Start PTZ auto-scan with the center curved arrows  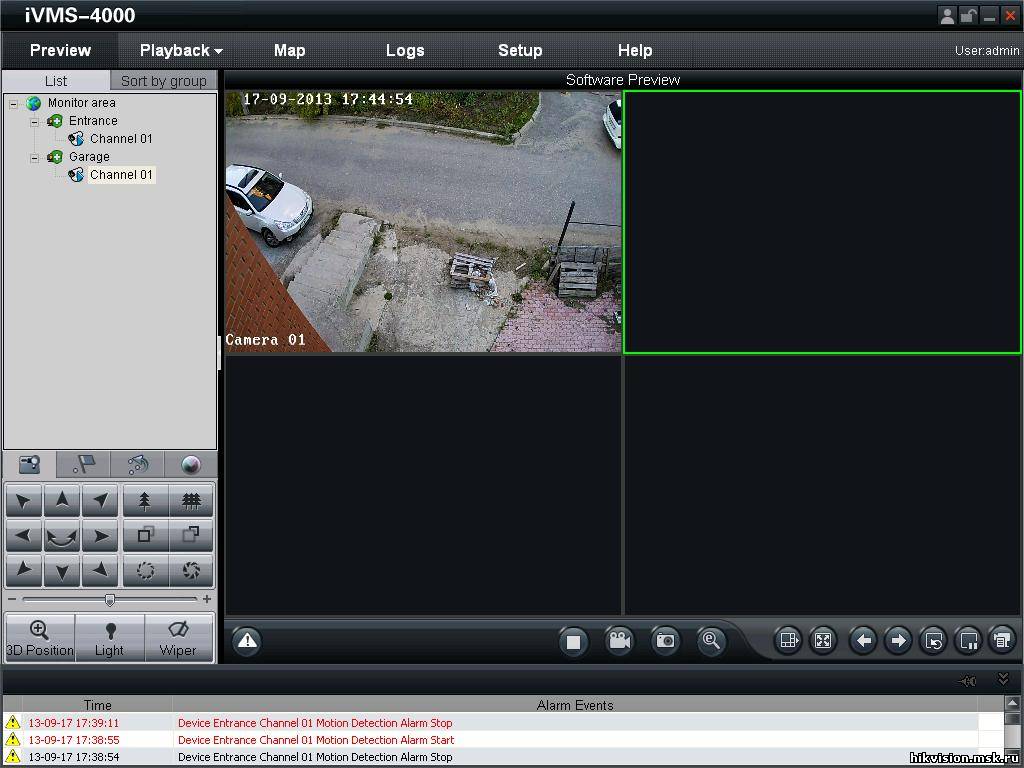click(x=62, y=536)
